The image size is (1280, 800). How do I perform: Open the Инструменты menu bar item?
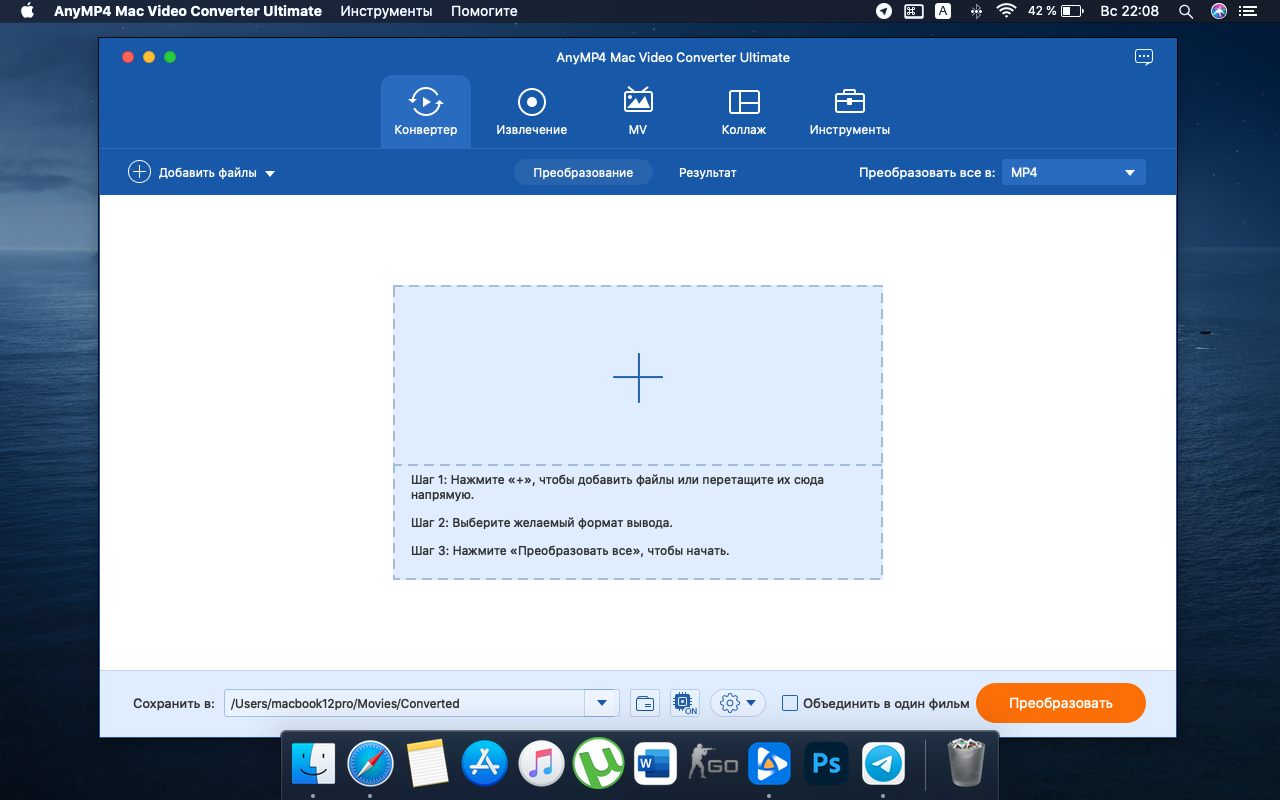(x=386, y=11)
